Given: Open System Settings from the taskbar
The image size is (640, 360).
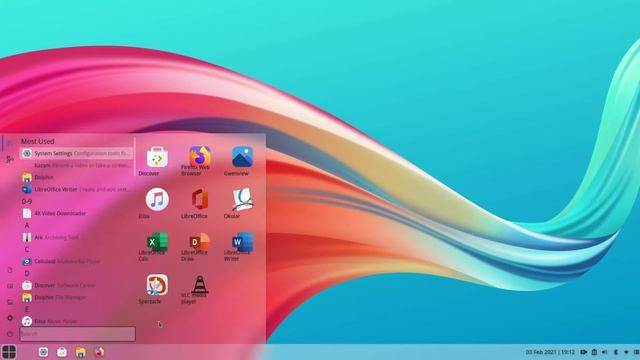Looking at the screenshot, I should pyautogui.click(x=43, y=352).
